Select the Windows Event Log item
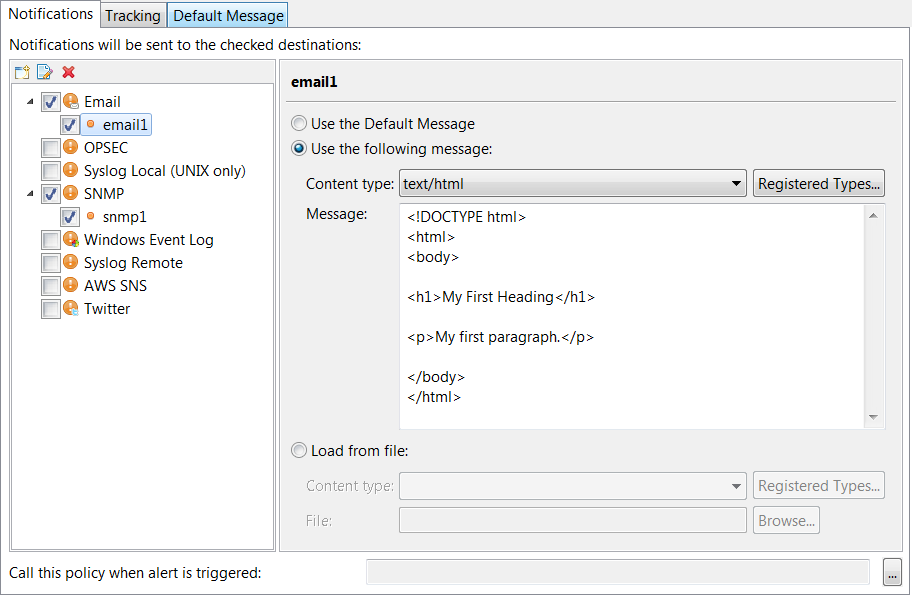The height and width of the screenshot is (596, 912). point(149,240)
